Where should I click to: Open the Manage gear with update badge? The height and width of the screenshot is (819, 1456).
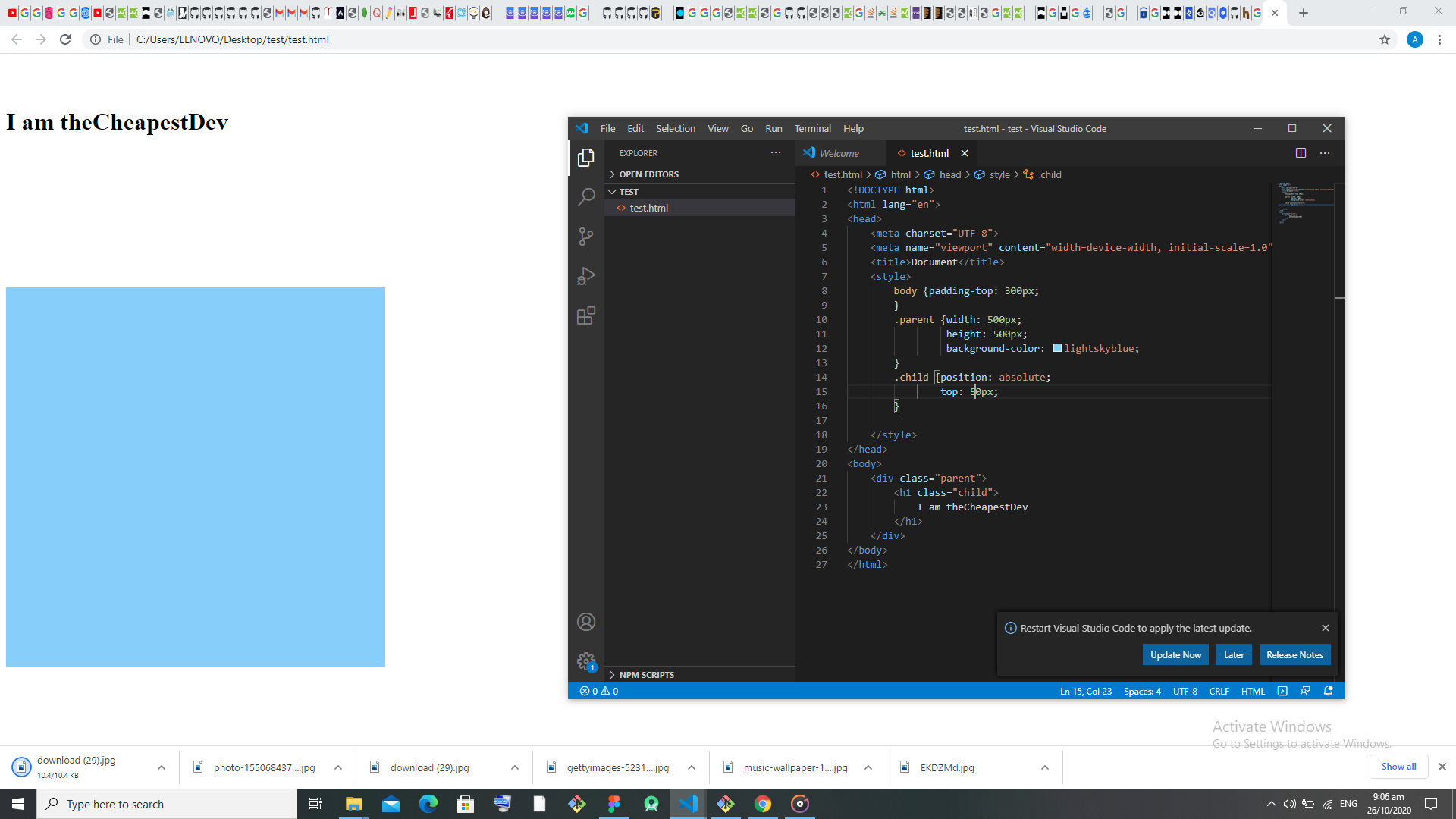[x=585, y=661]
